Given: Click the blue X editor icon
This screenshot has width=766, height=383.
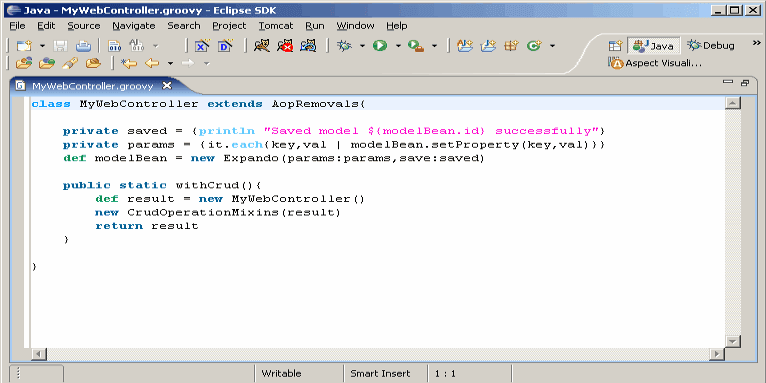Looking at the screenshot, I should (202, 46).
